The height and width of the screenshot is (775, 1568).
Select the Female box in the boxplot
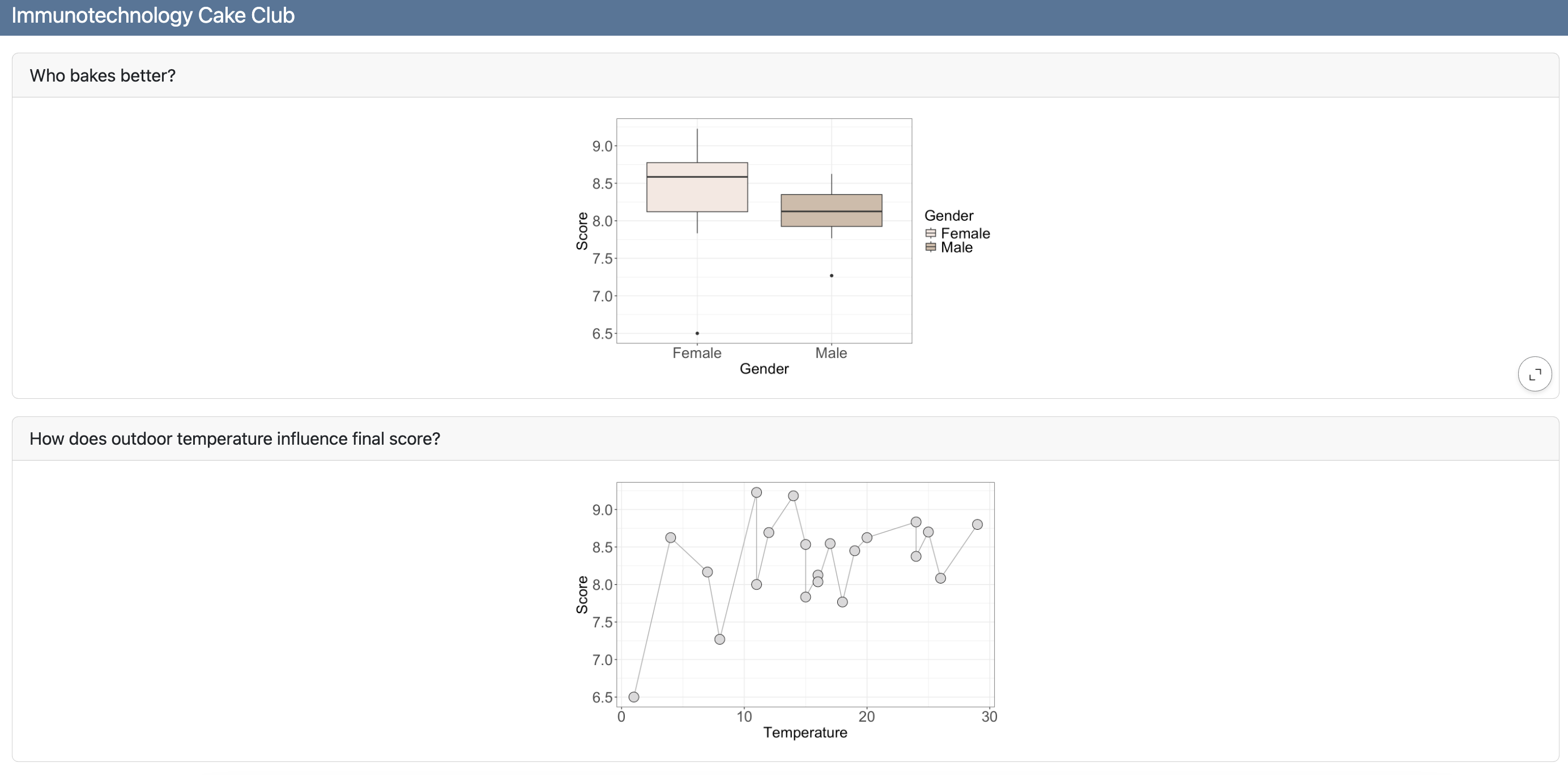click(x=697, y=195)
